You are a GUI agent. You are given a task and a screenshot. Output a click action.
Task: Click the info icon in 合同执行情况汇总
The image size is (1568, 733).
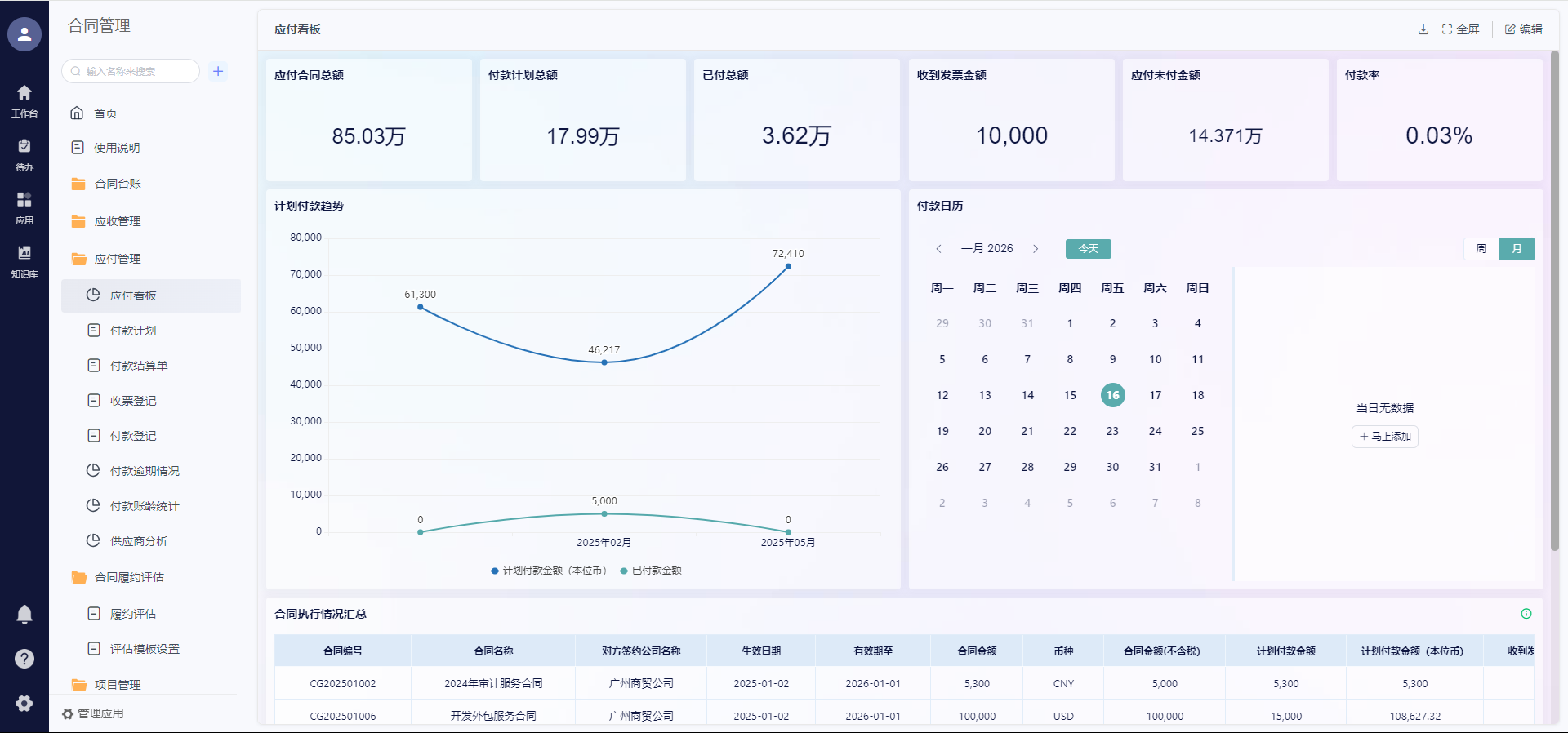pyautogui.click(x=1526, y=614)
